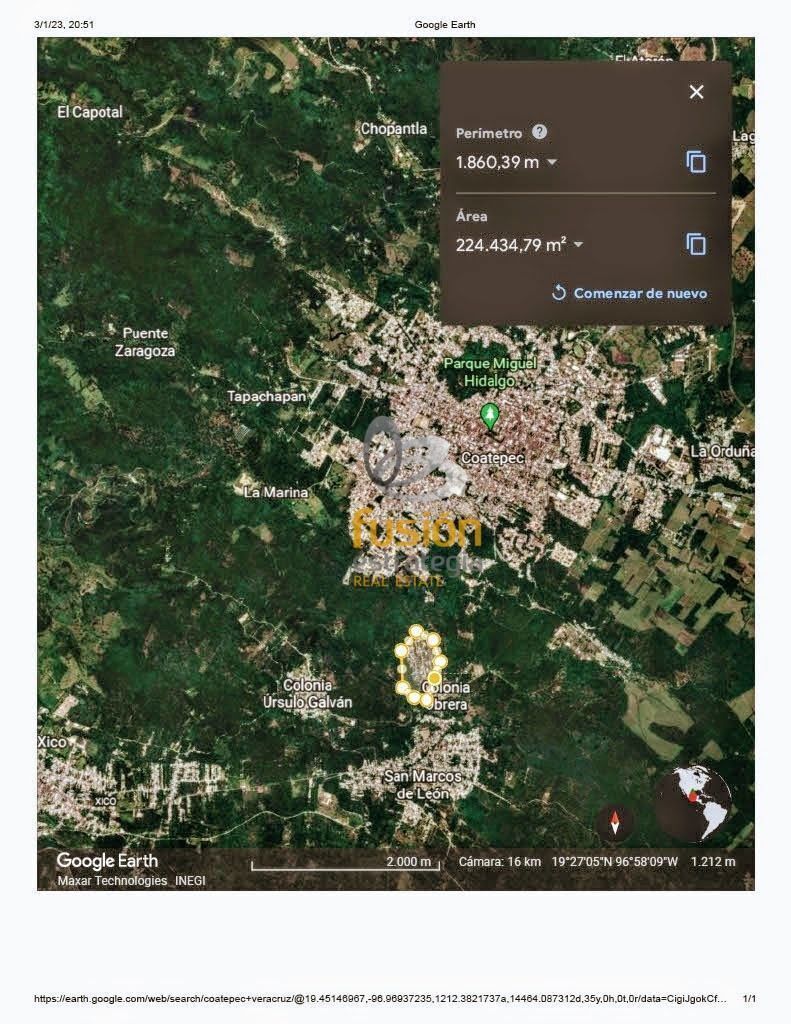The image size is (791, 1024).
Task: Click the San Marcos de León label
Action: (x=423, y=785)
